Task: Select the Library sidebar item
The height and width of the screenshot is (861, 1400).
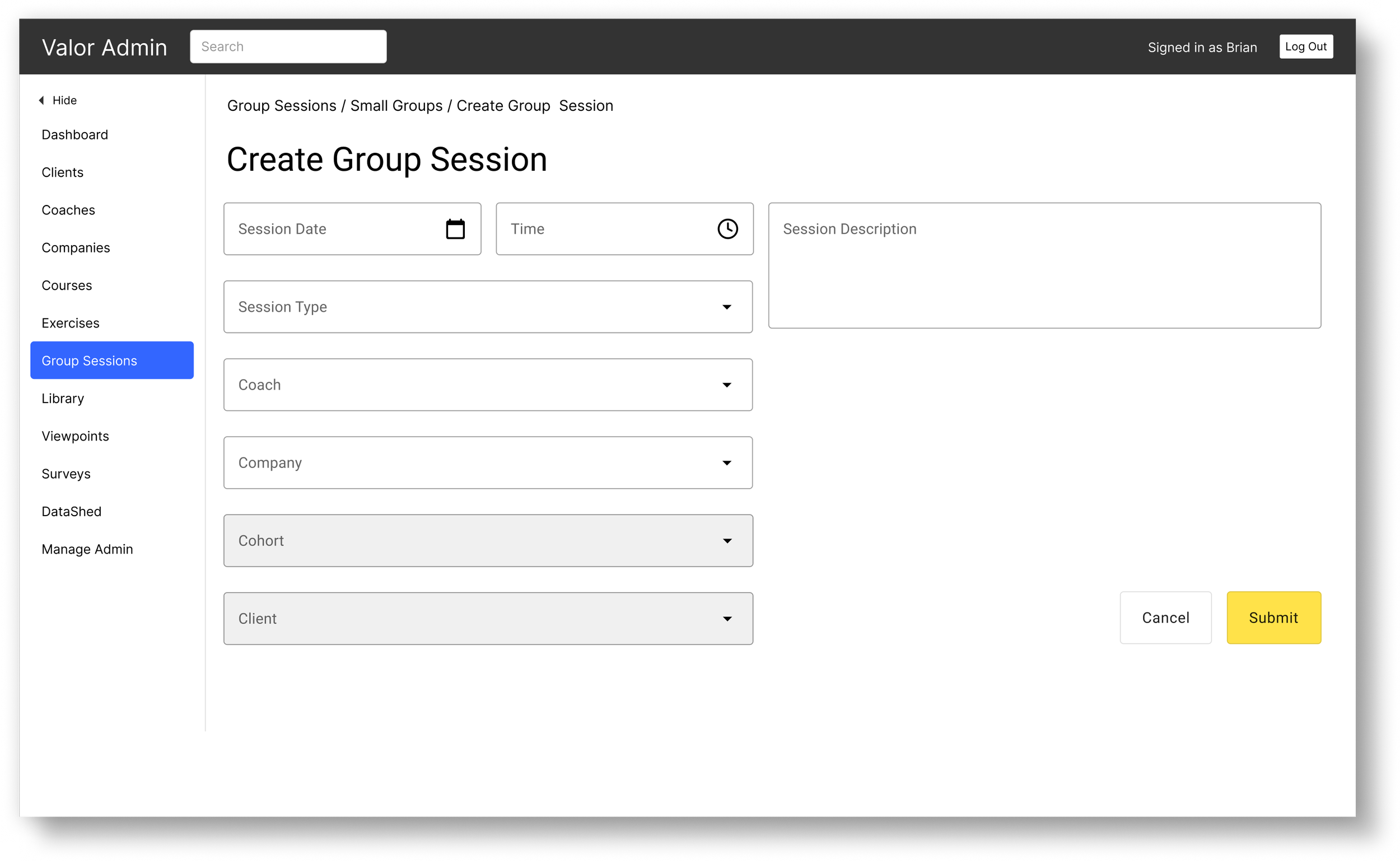Action: [63, 399]
